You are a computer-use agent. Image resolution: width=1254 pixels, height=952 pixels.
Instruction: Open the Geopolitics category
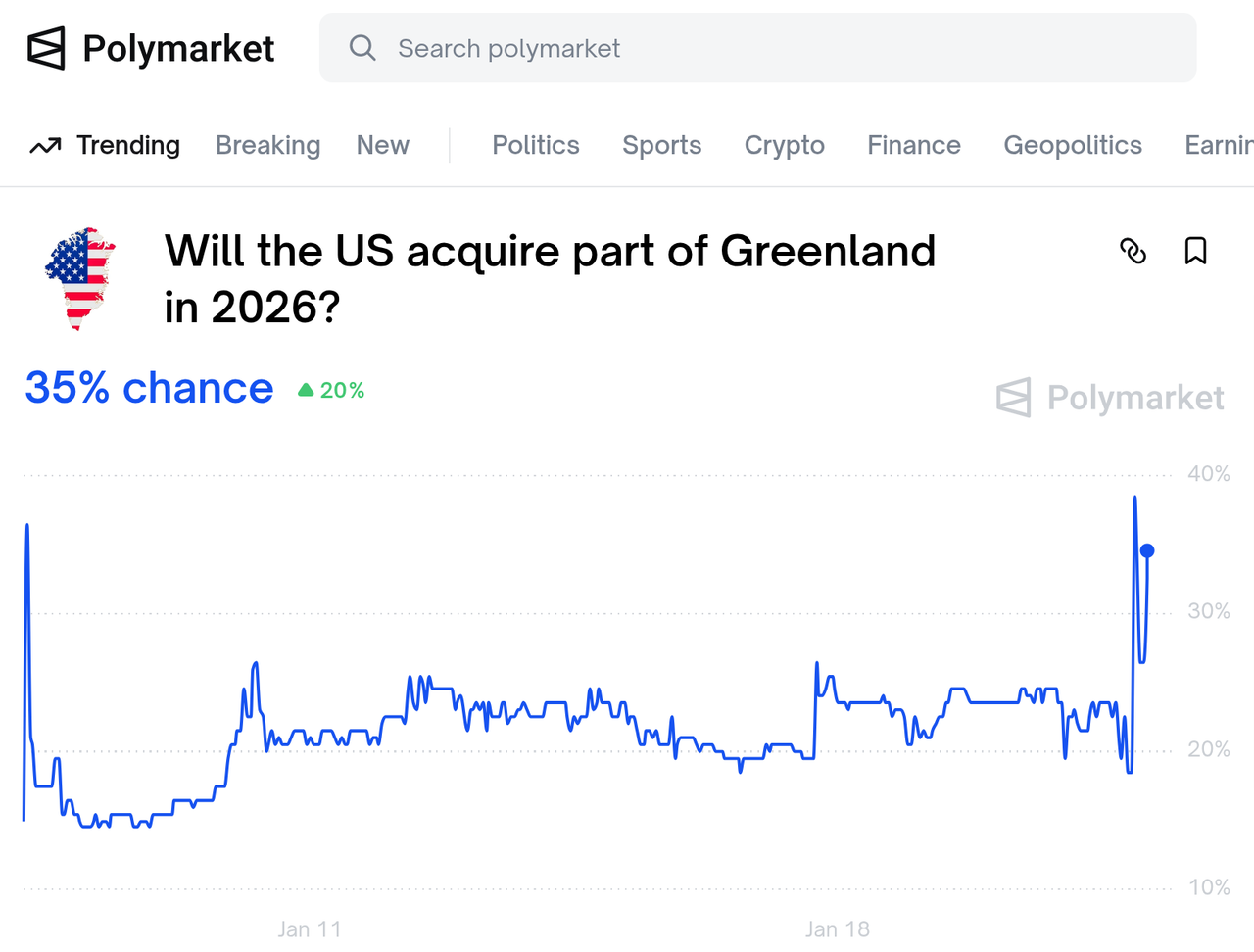(x=1073, y=145)
